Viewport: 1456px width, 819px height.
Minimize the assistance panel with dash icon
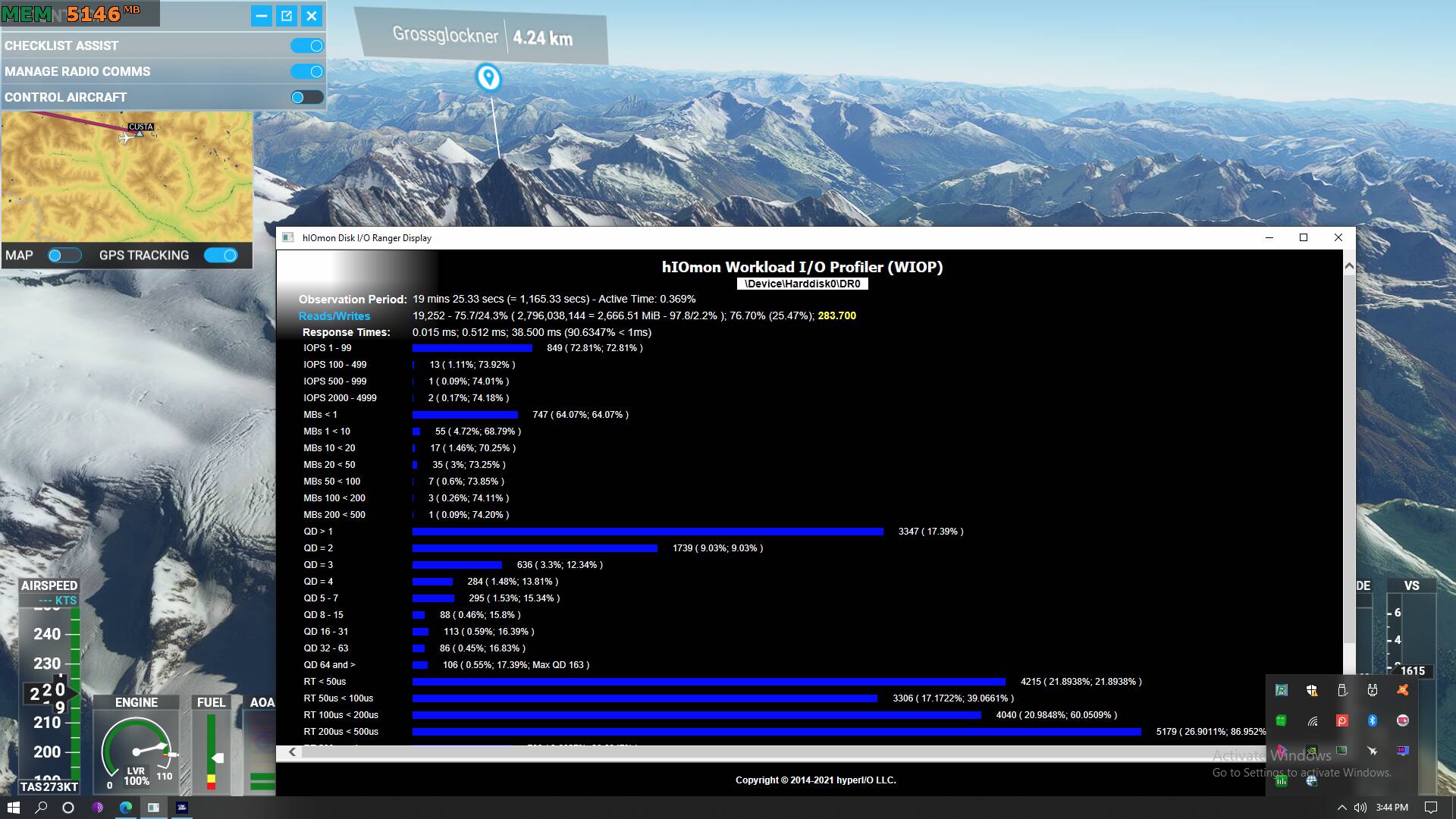(261, 15)
